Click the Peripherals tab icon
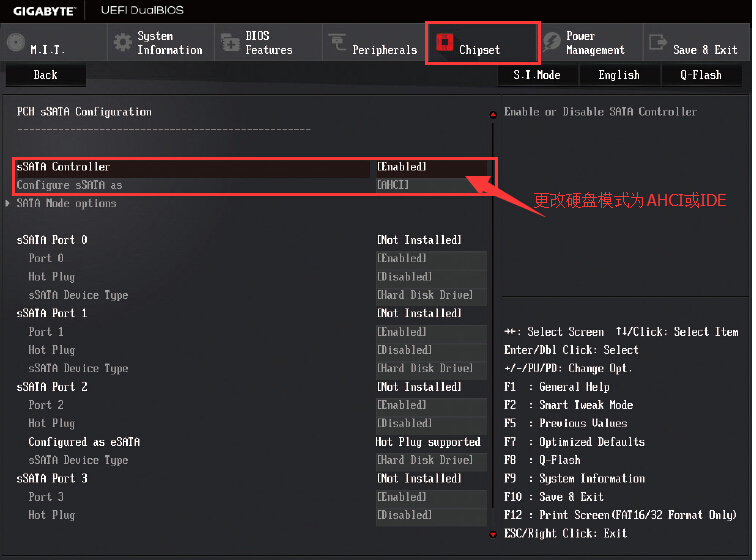 click(337, 42)
